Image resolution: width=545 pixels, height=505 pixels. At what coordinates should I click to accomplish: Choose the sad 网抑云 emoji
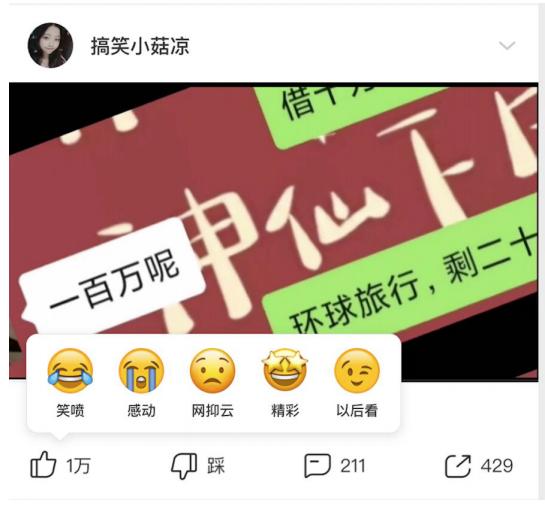click(x=212, y=371)
